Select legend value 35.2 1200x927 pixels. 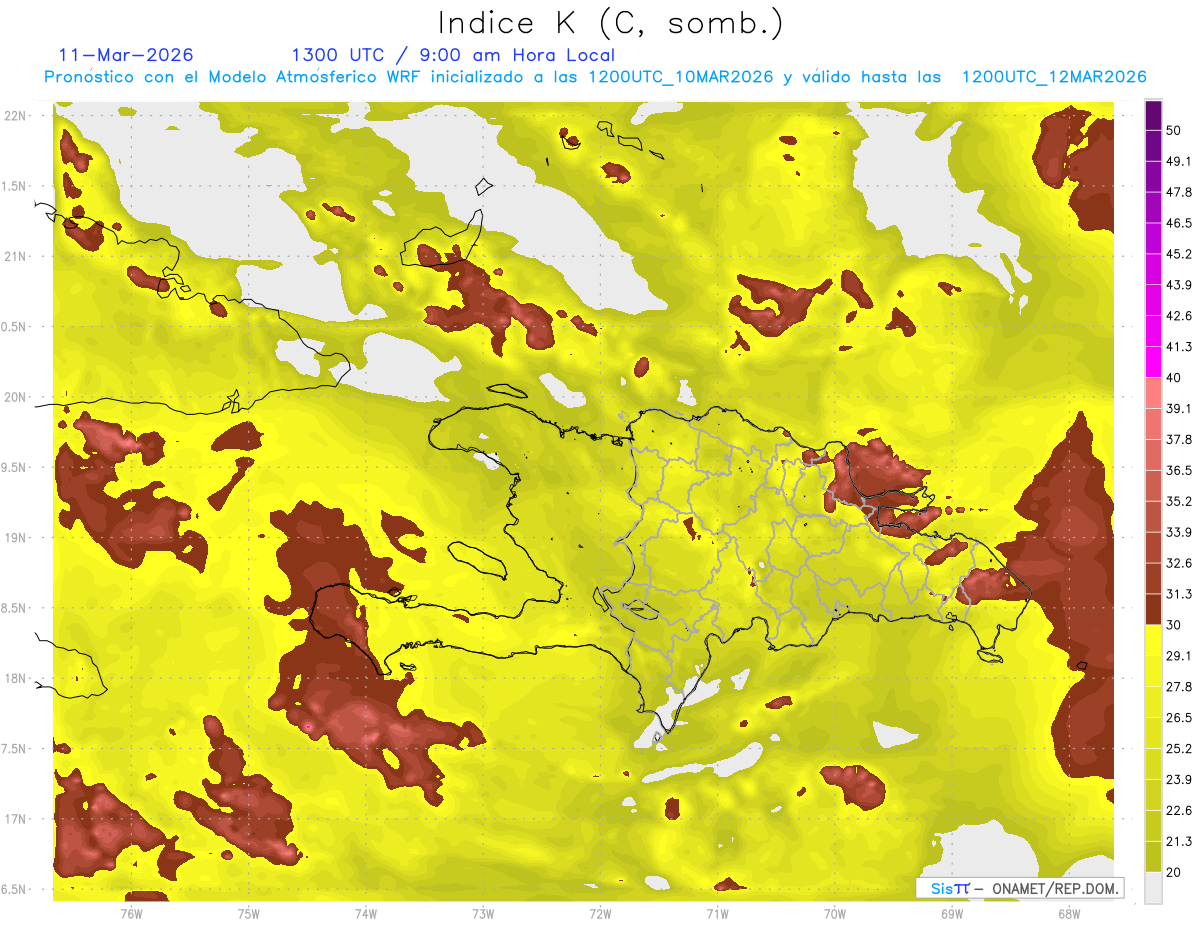click(x=1179, y=501)
